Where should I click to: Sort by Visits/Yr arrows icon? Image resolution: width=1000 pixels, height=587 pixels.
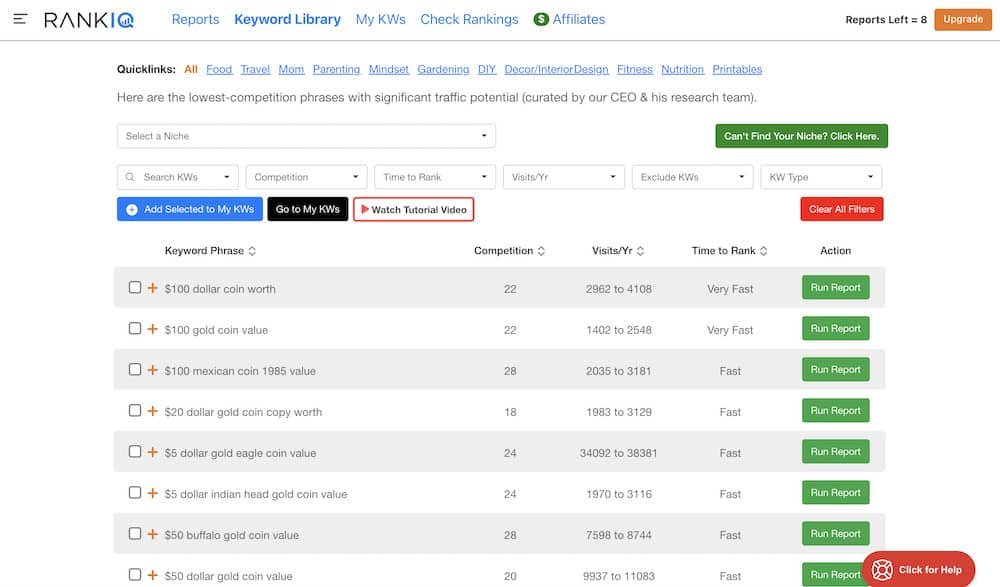tap(640, 251)
